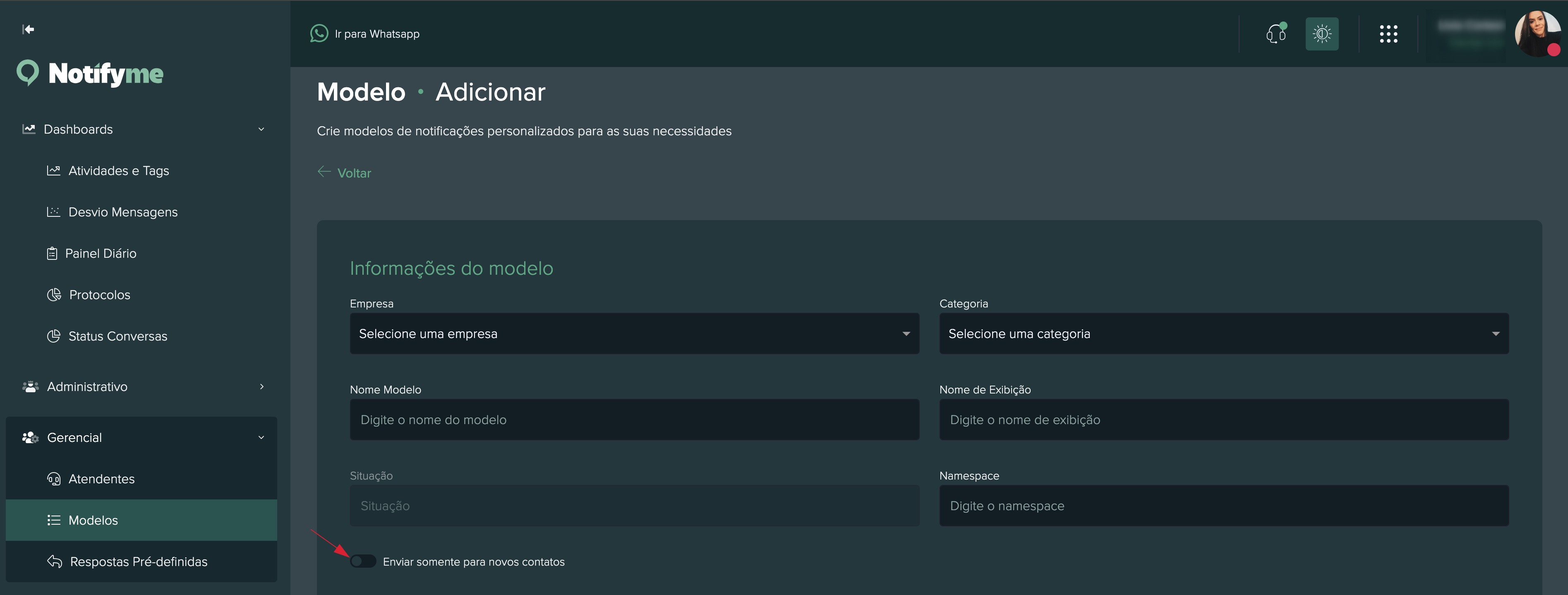The width and height of the screenshot is (1568, 595).
Task: Toggle the light theme sun icon
Action: tap(1321, 34)
